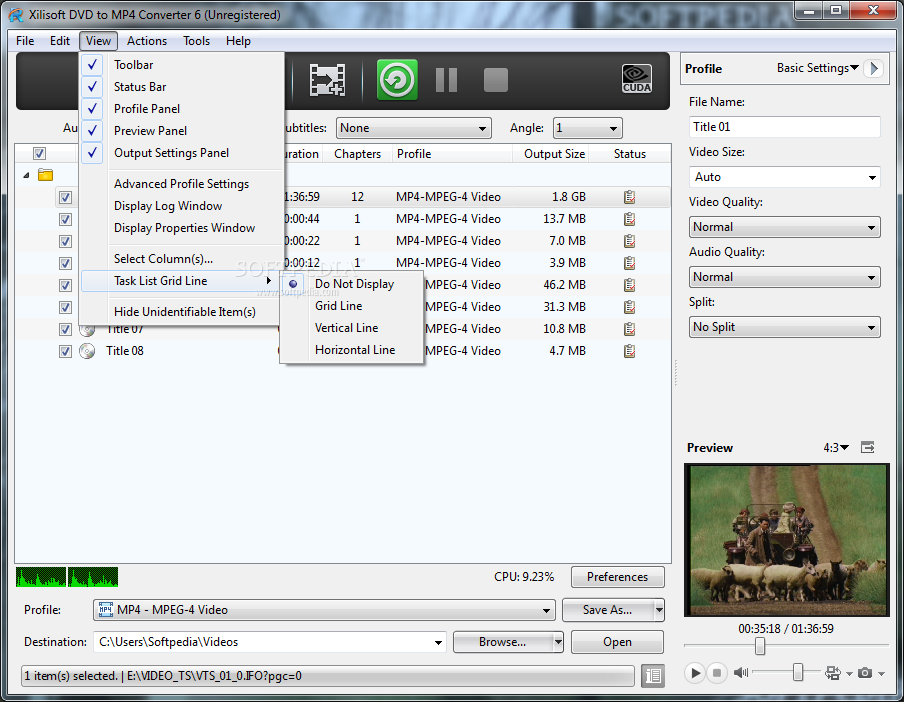Screen dimensions: 904x702
Task: Click the log list icon by status bar
Action: pos(653,675)
